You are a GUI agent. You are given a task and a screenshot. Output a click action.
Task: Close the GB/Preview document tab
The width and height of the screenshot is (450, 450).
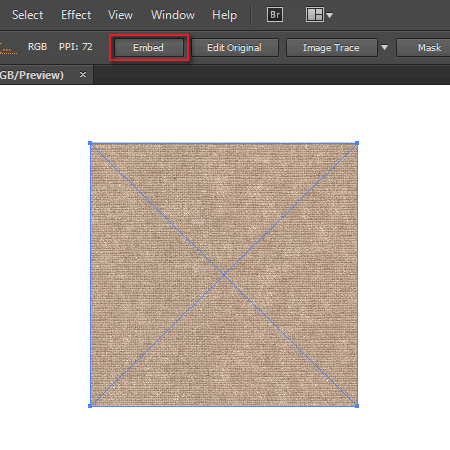pos(83,75)
